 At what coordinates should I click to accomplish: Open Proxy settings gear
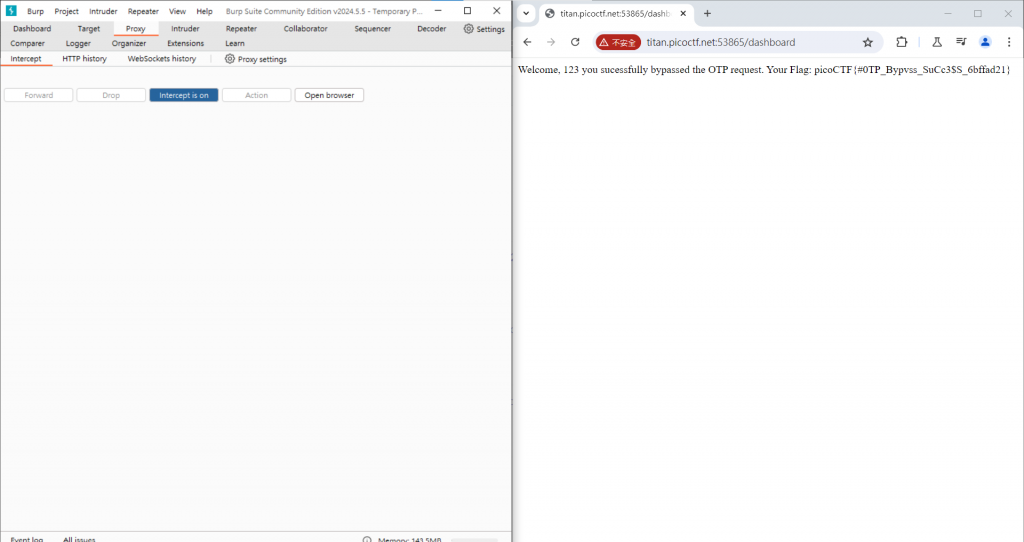coord(255,59)
